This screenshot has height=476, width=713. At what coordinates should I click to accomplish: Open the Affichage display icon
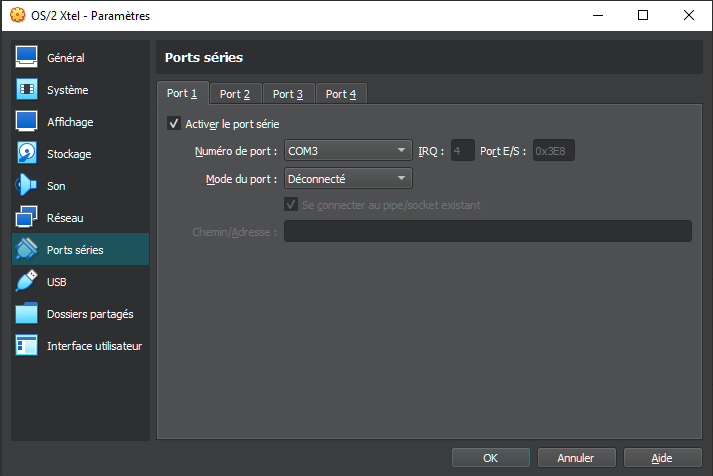tap(27, 122)
